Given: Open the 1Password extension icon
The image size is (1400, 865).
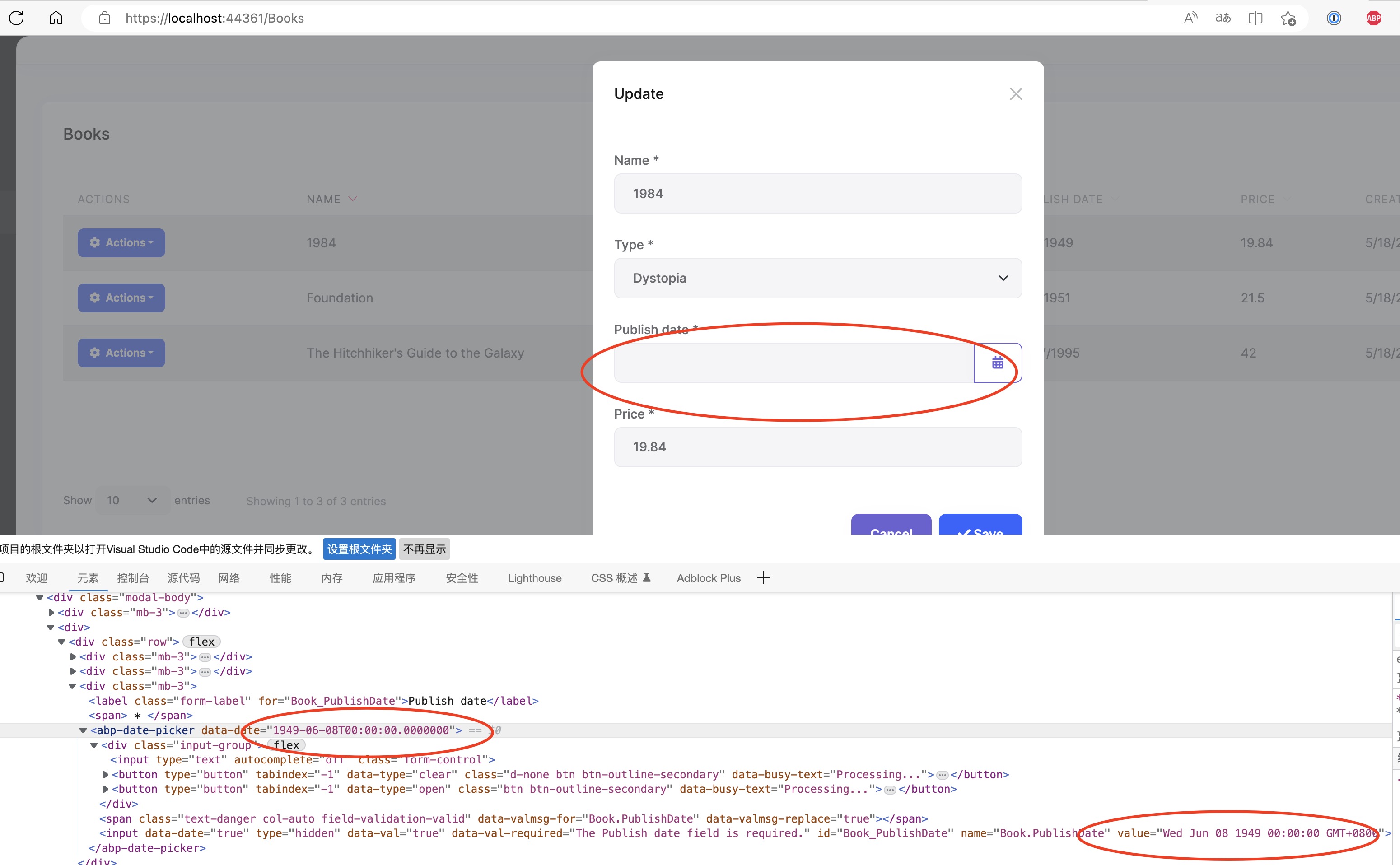Looking at the screenshot, I should (1334, 19).
